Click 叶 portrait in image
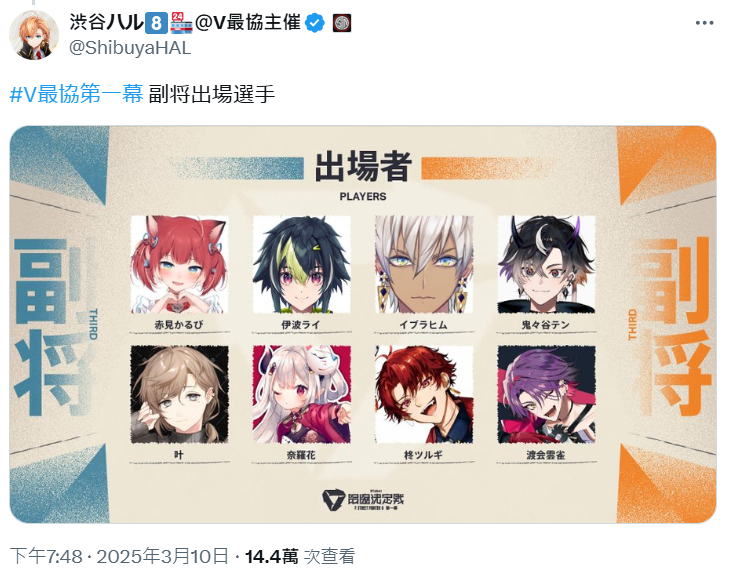The width and height of the screenshot is (735, 576). [180, 395]
